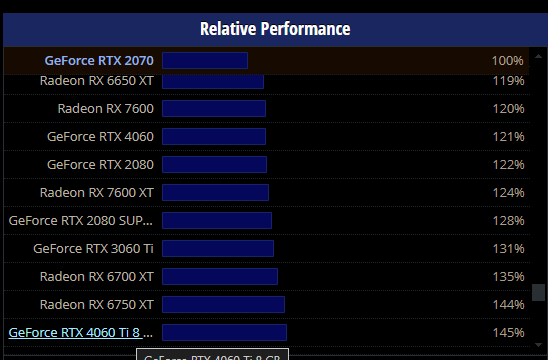
Task: Click the scrollbar thumb in the performance list
Action: coord(538,292)
